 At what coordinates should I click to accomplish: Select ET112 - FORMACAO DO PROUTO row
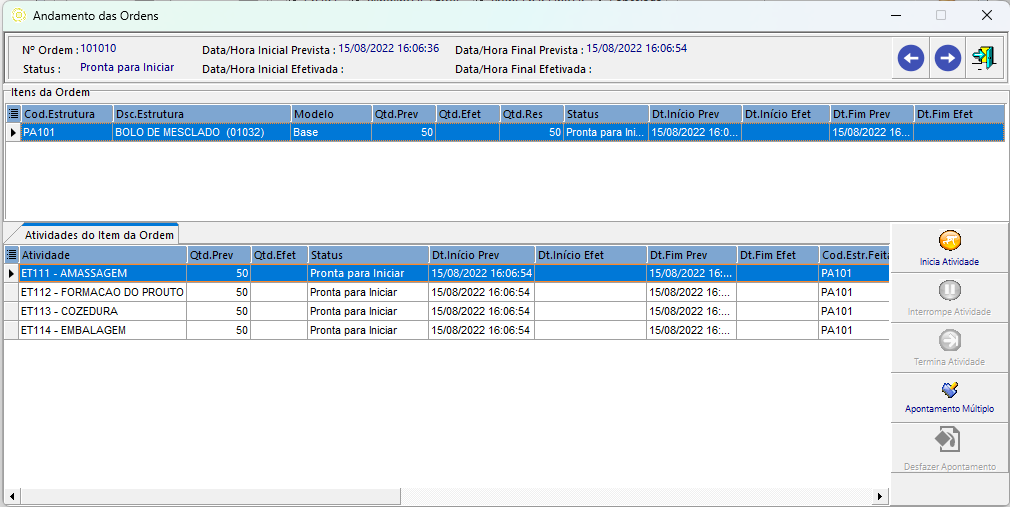point(102,292)
